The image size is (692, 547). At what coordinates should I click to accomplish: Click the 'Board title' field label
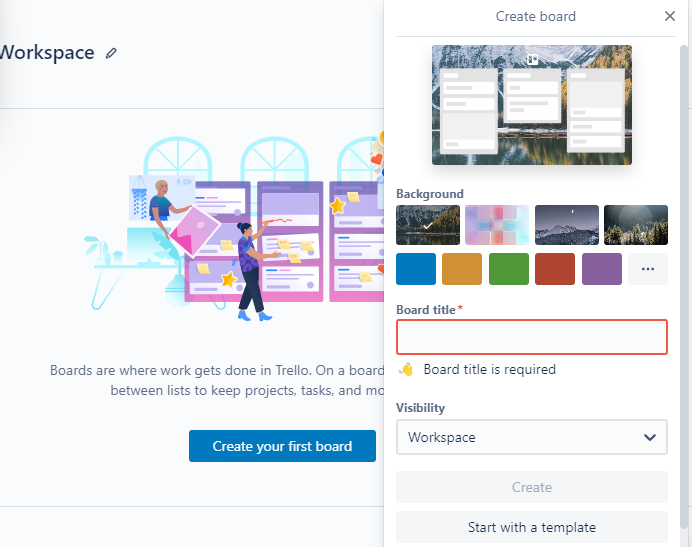pos(426,309)
